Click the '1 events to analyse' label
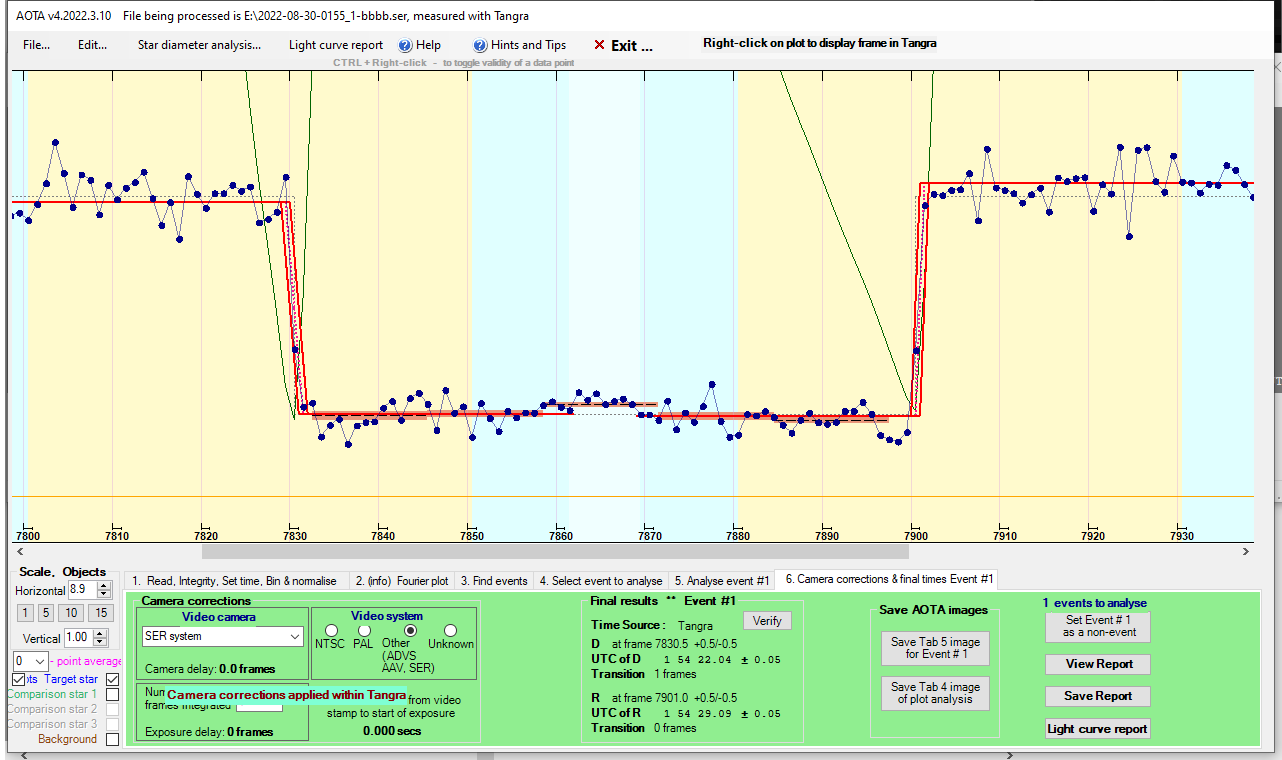 [1095, 603]
